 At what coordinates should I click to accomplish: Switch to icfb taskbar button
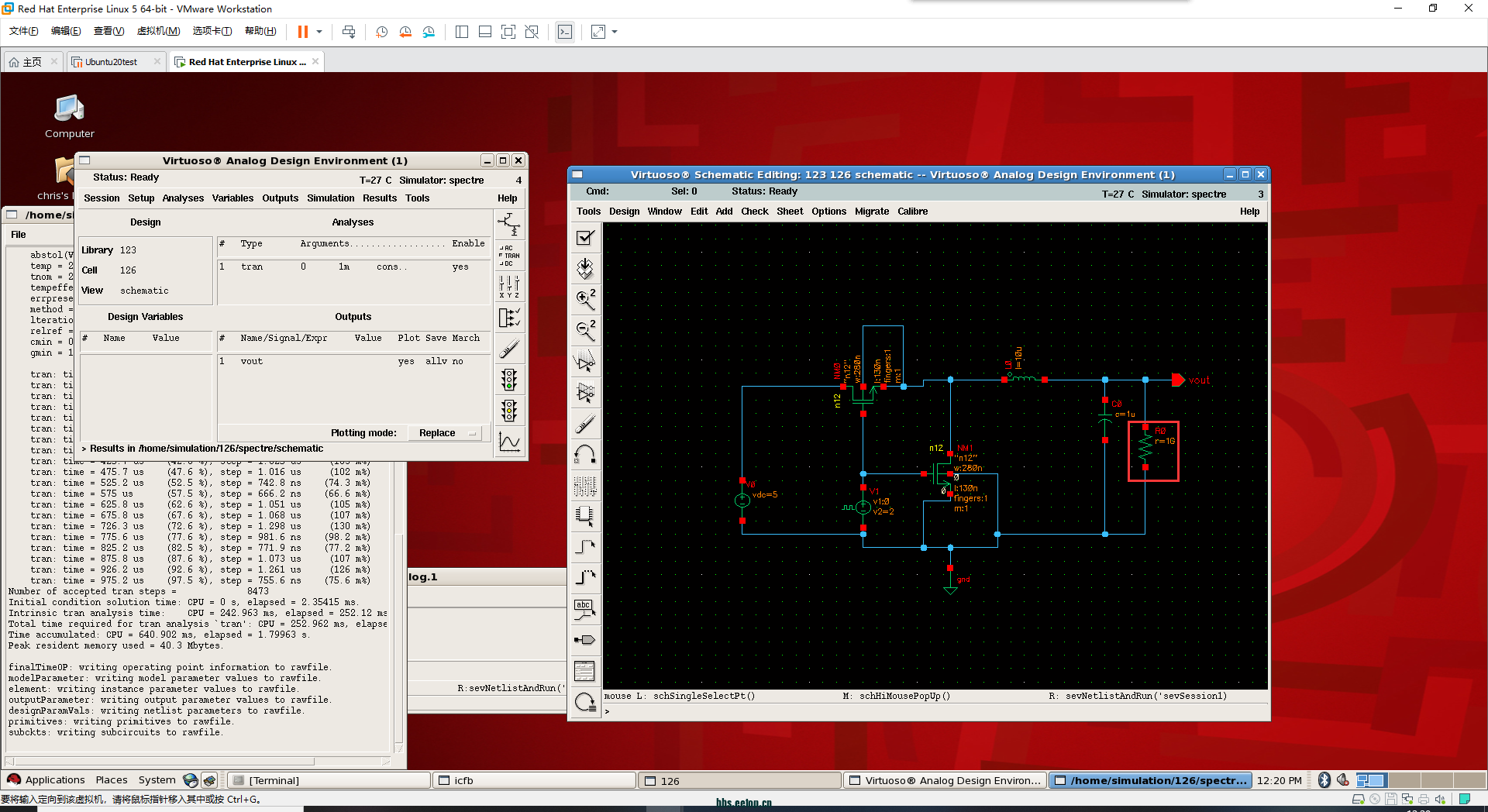point(535,780)
